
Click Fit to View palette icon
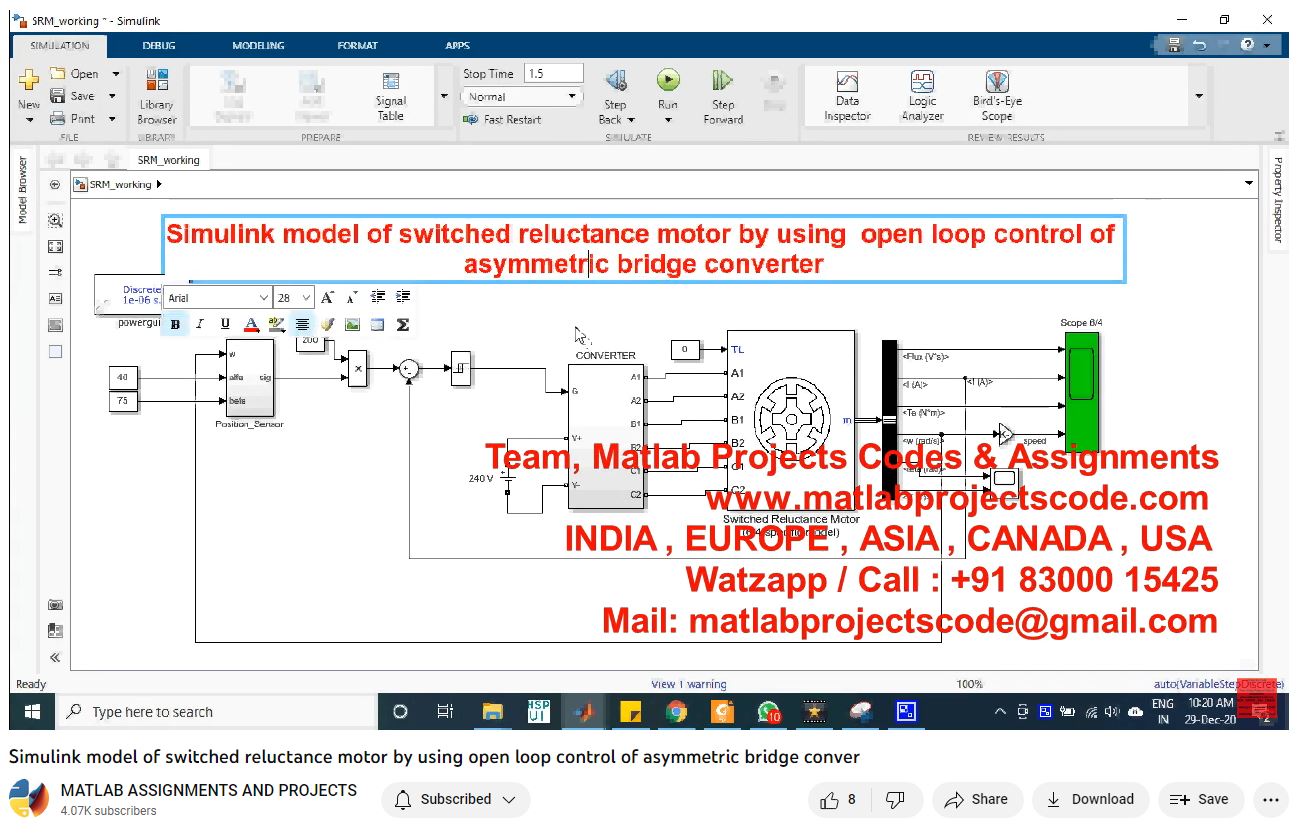click(x=55, y=247)
